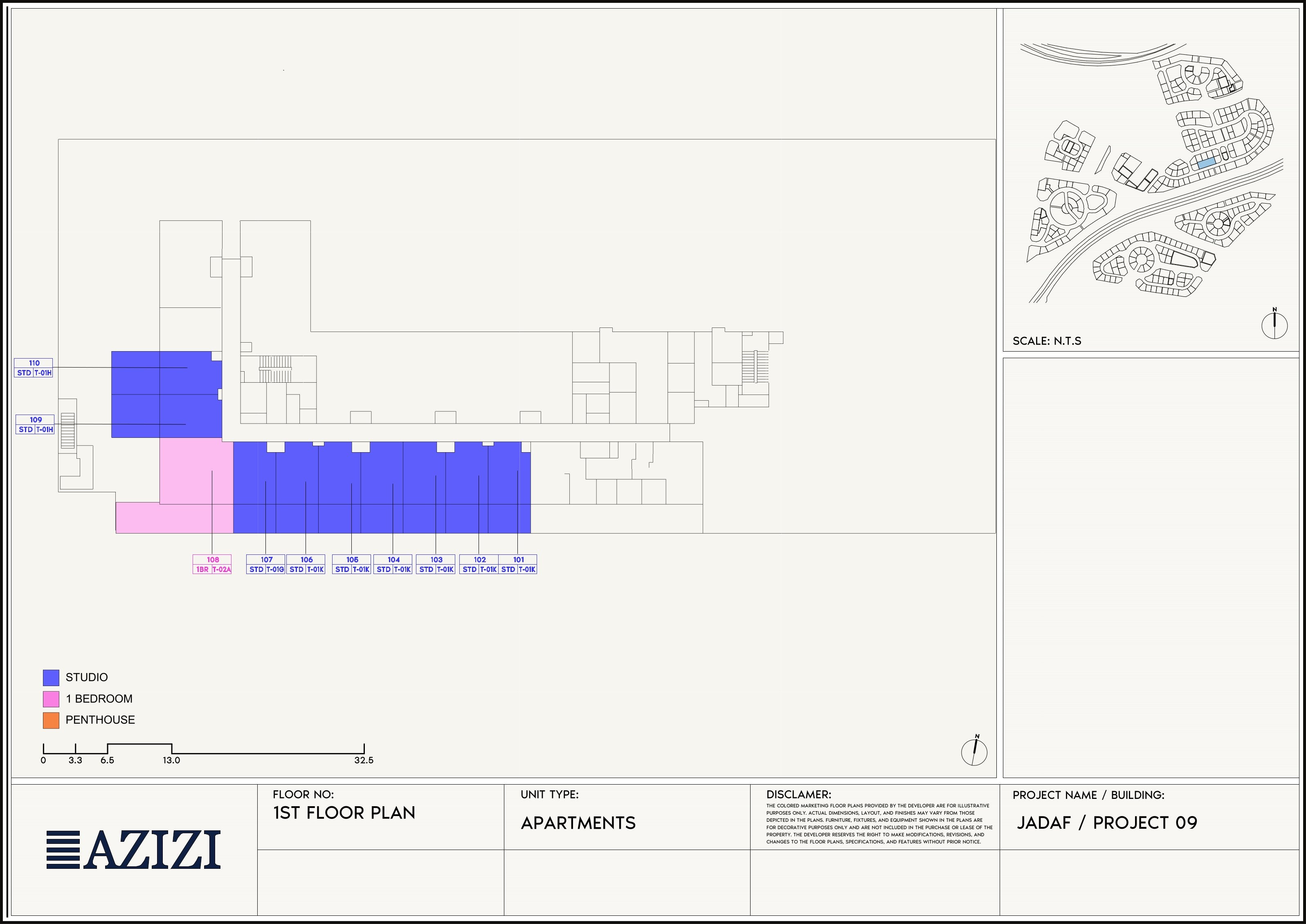Click the blue Studio legend swatch
Image resolution: width=1306 pixels, height=924 pixels.
[51, 677]
